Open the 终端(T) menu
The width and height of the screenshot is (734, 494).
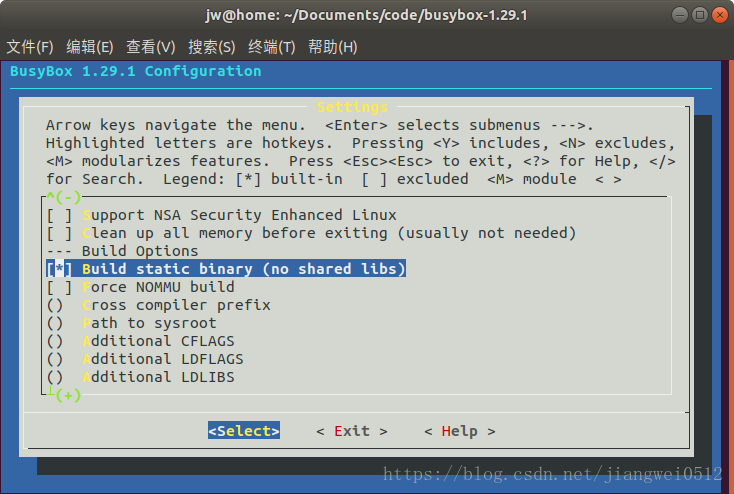coord(272,47)
